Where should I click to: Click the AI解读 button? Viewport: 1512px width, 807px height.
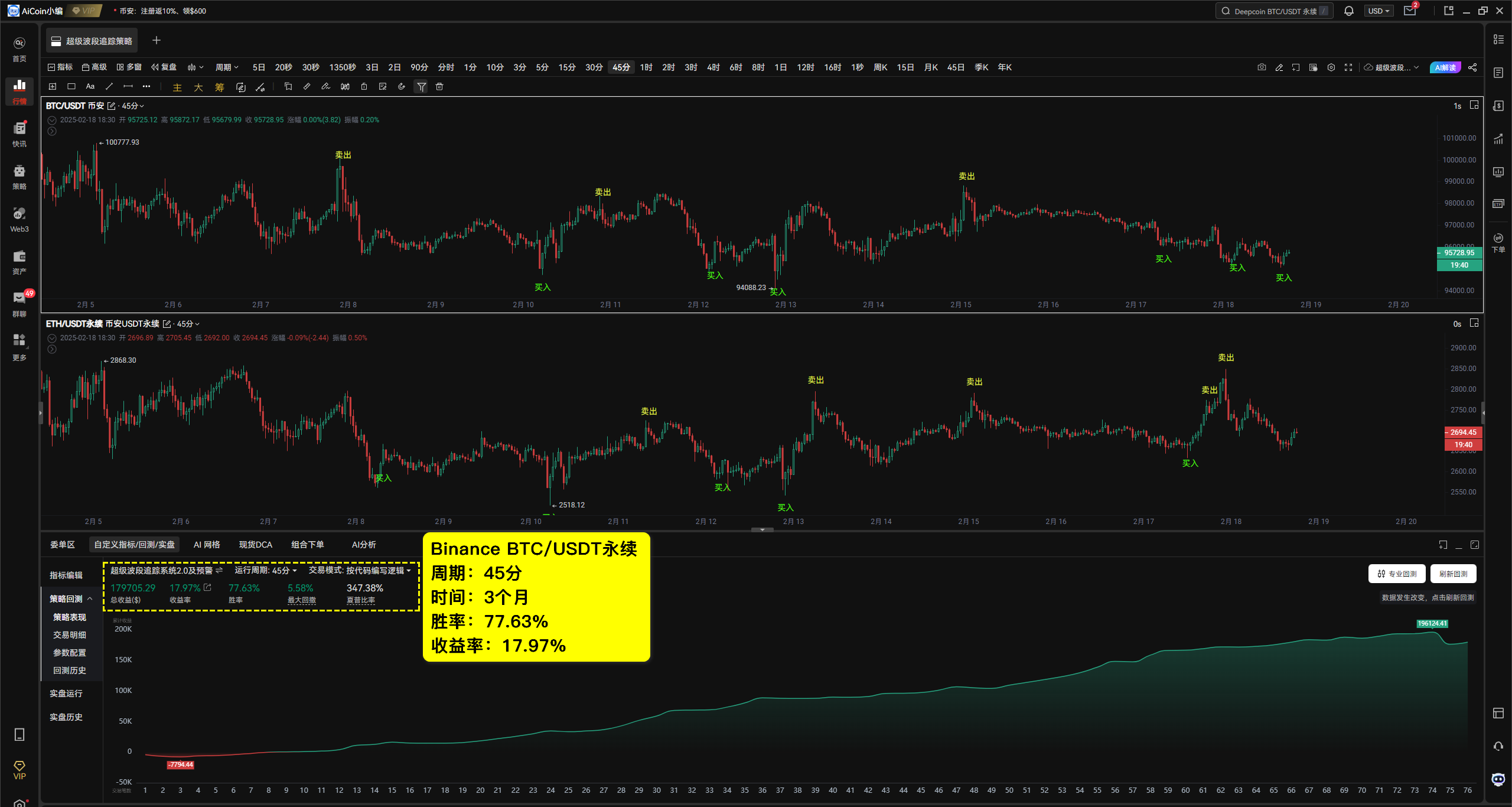[x=1445, y=67]
